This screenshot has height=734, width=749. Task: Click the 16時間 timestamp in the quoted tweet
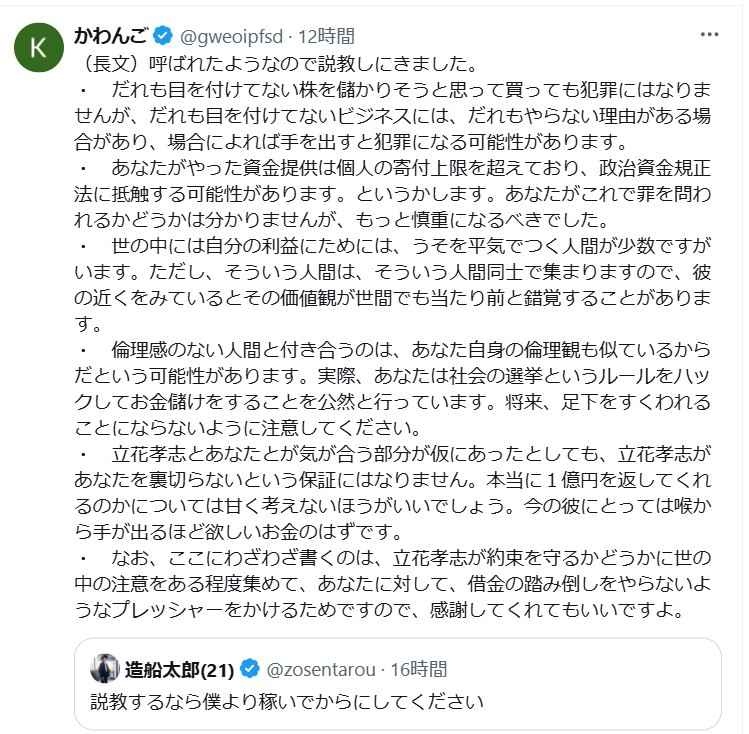click(x=416, y=667)
